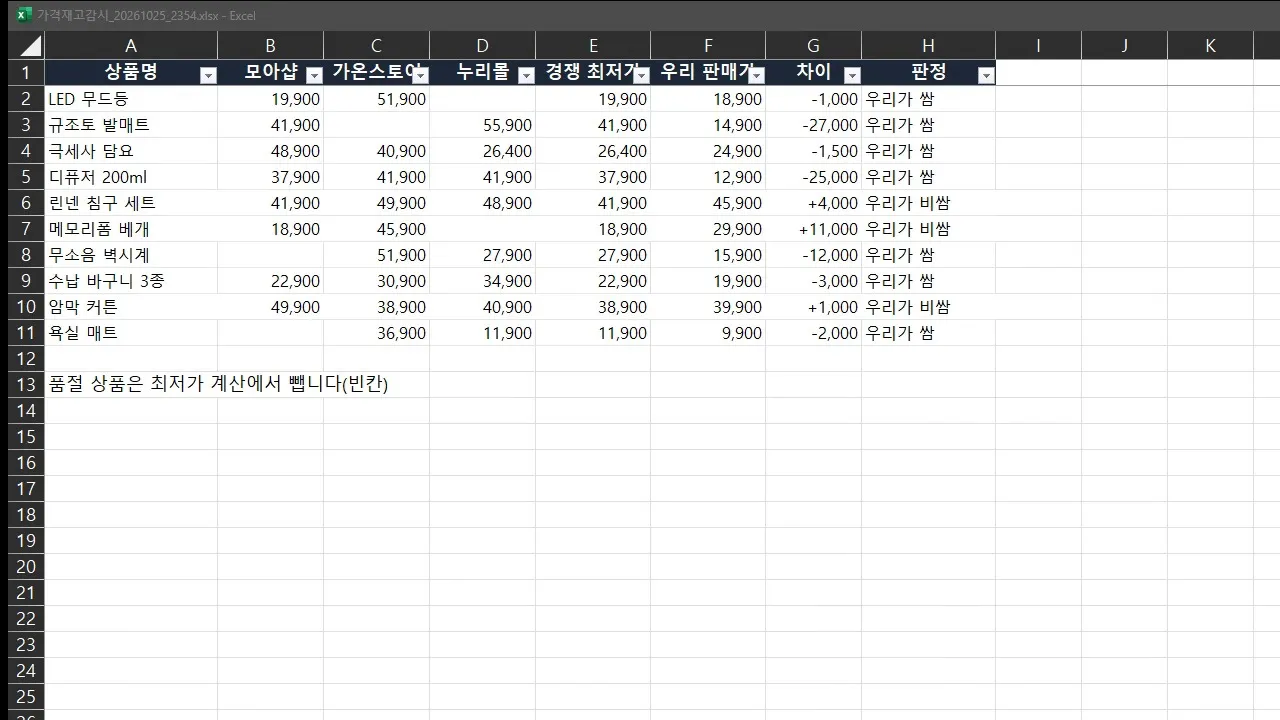Select the cell 'LED 무드등'

coord(131,99)
